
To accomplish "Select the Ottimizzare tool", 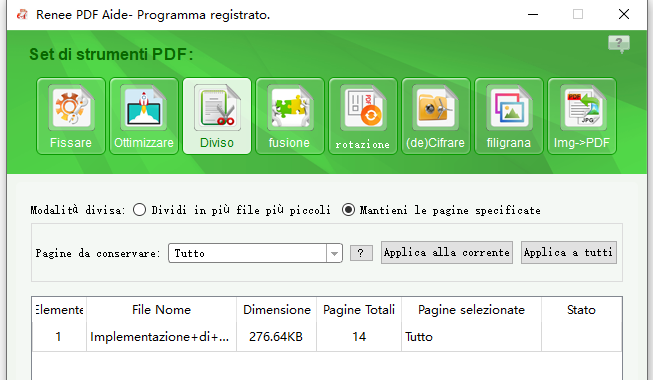I will point(144,116).
